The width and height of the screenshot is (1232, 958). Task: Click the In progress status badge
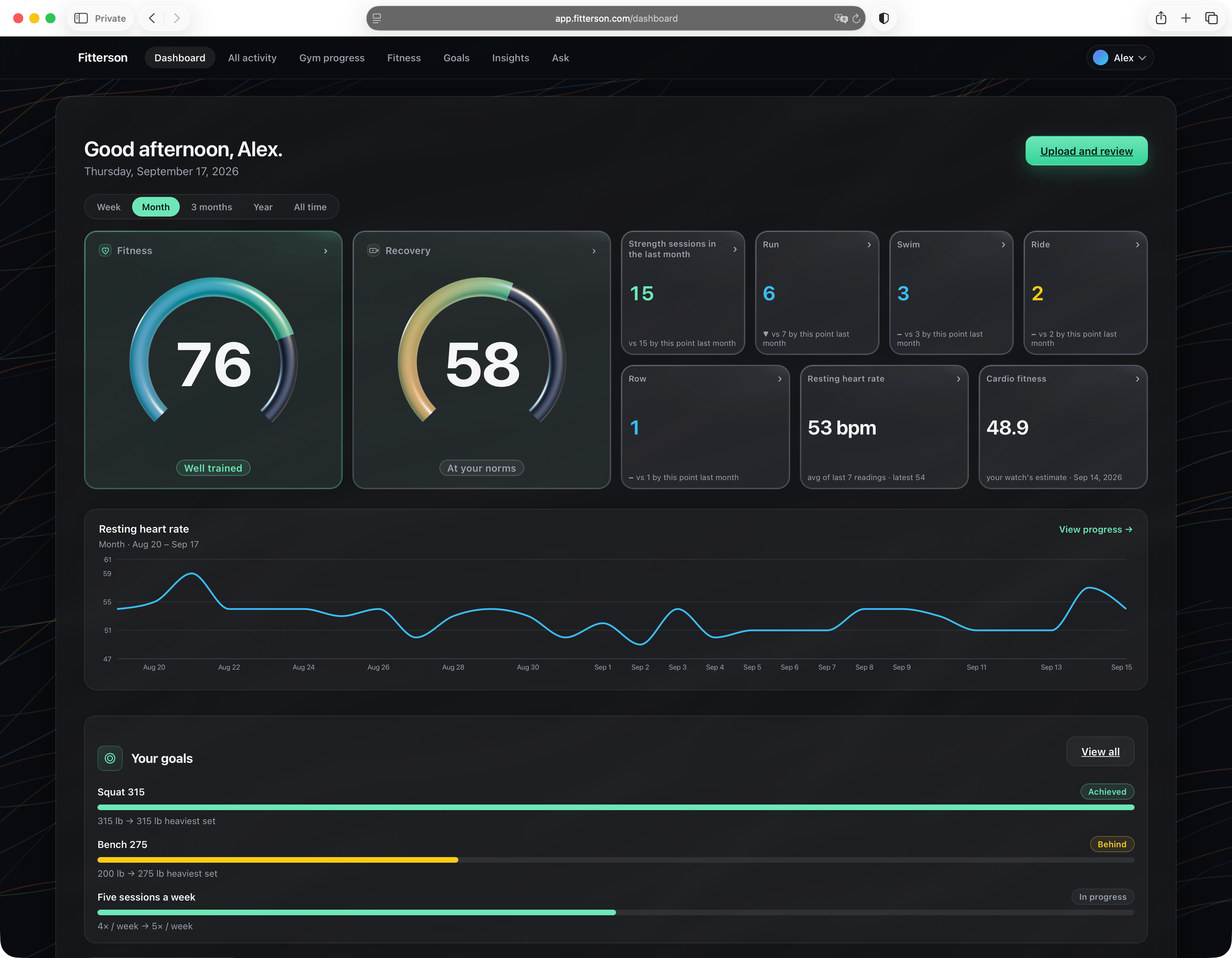1102,896
